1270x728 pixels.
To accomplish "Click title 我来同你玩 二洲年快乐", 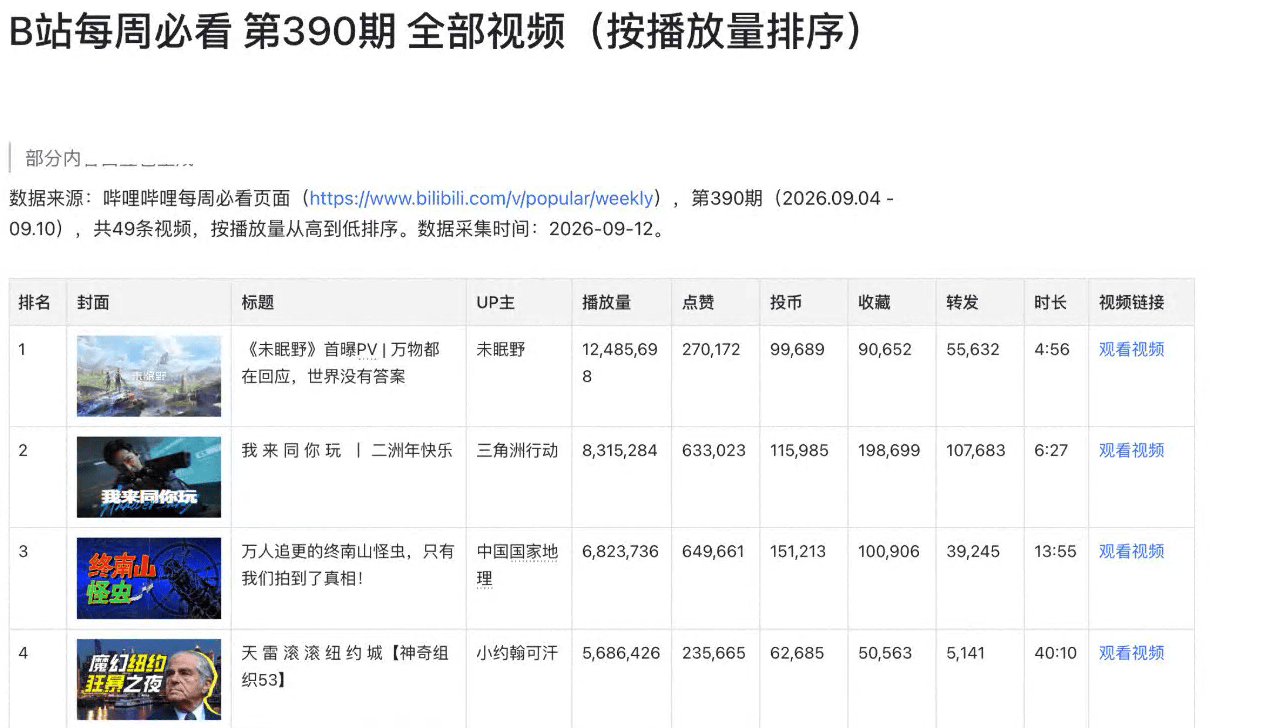I will tap(347, 450).
